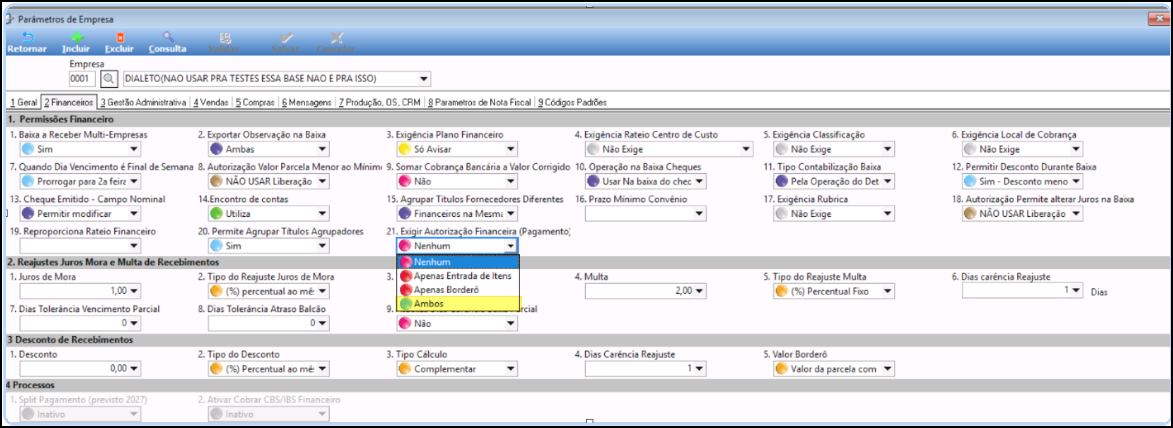The image size is (1173, 428).
Task: Open Tipo Contabilização Baixa dropdown
Action: click(x=887, y=182)
